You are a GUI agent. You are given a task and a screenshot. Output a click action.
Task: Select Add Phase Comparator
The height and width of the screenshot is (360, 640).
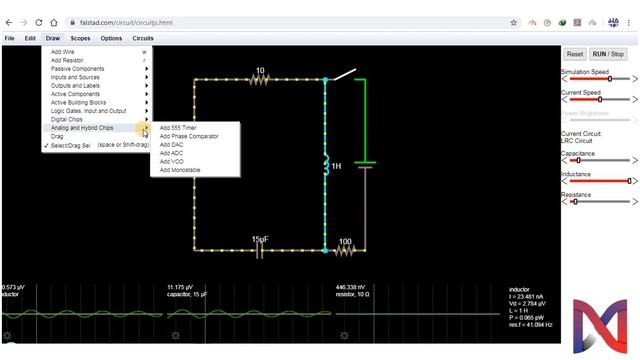(195, 136)
